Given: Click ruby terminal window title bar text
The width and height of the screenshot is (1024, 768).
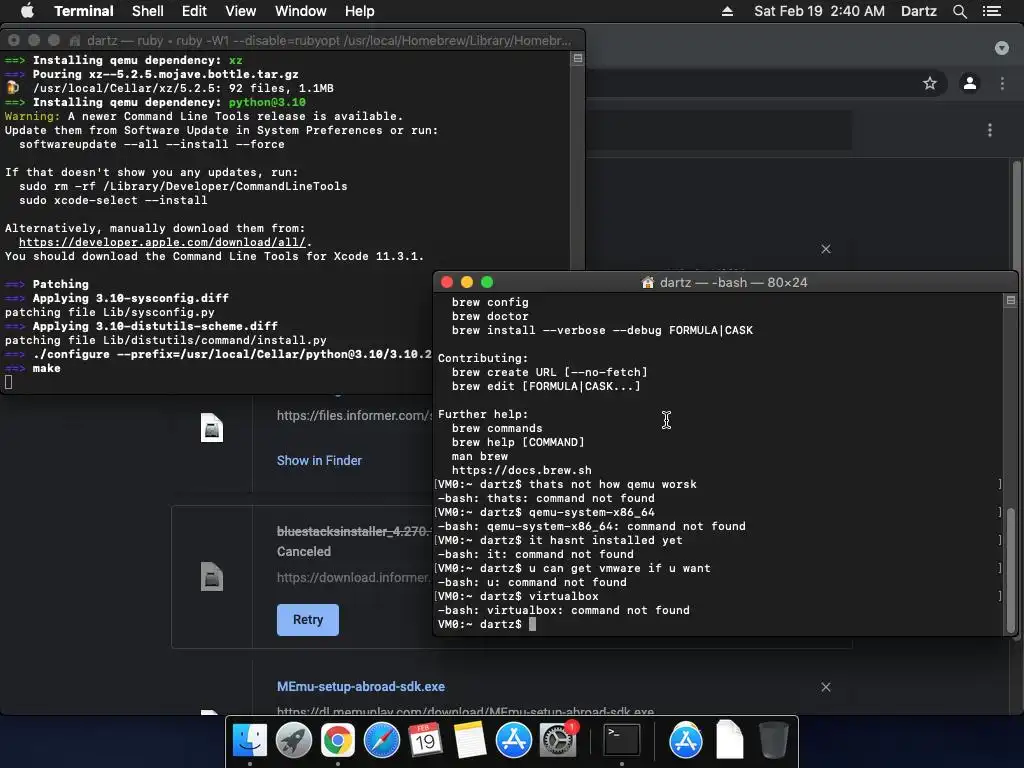Looking at the screenshot, I should tap(328, 40).
